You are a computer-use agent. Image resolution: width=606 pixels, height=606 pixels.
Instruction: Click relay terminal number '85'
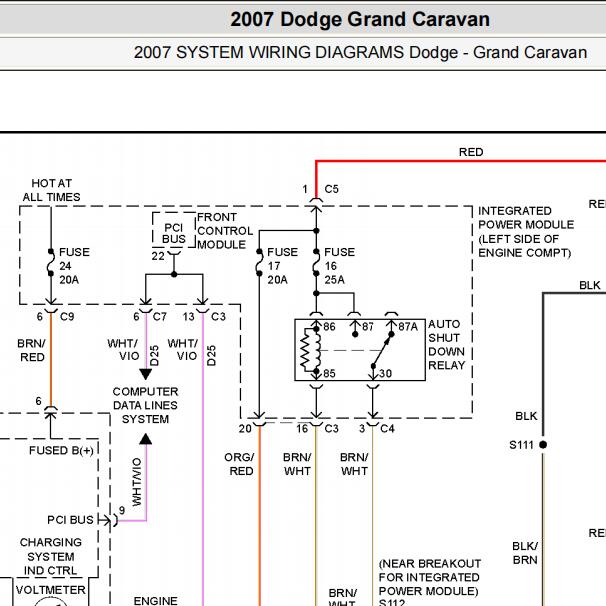[x=329, y=373]
